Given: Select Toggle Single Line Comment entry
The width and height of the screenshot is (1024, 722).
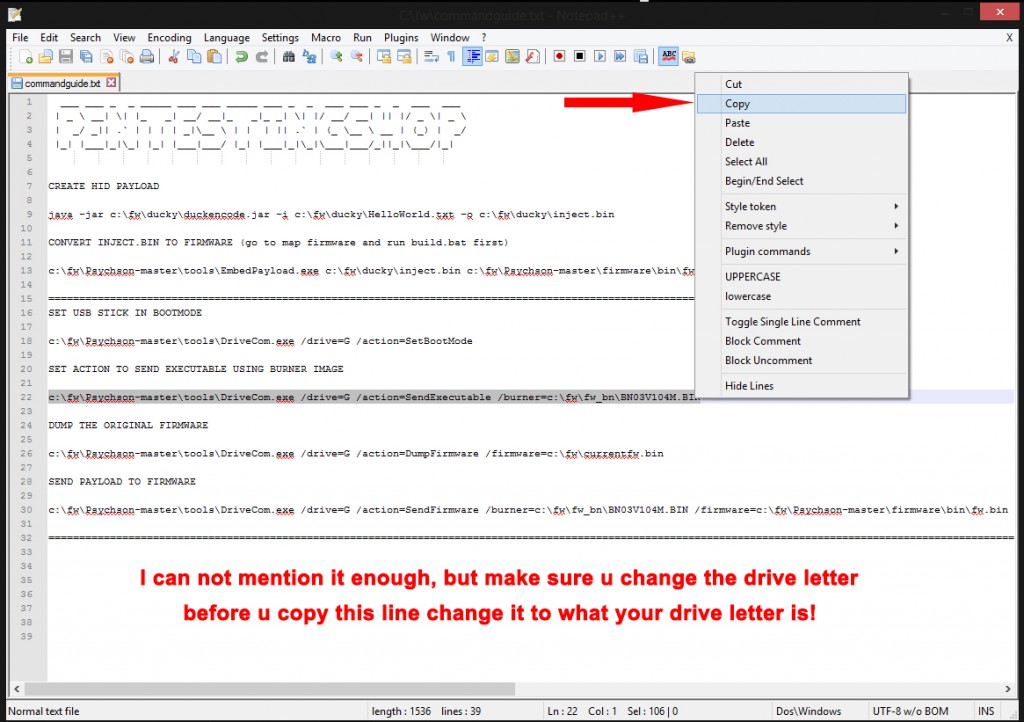Looking at the screenshot, I should tap(802, 322).
